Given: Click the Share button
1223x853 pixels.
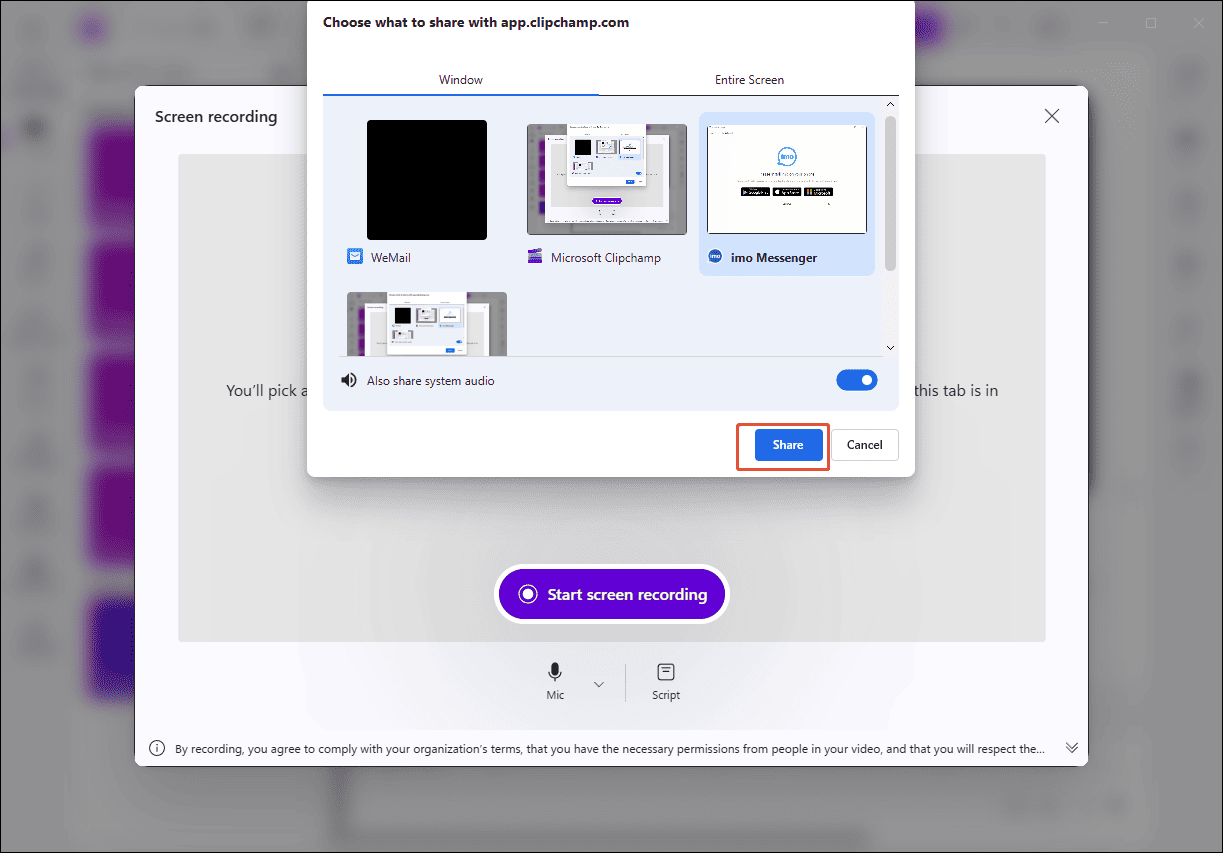Looking at the screenshot, I should point(786,444).
